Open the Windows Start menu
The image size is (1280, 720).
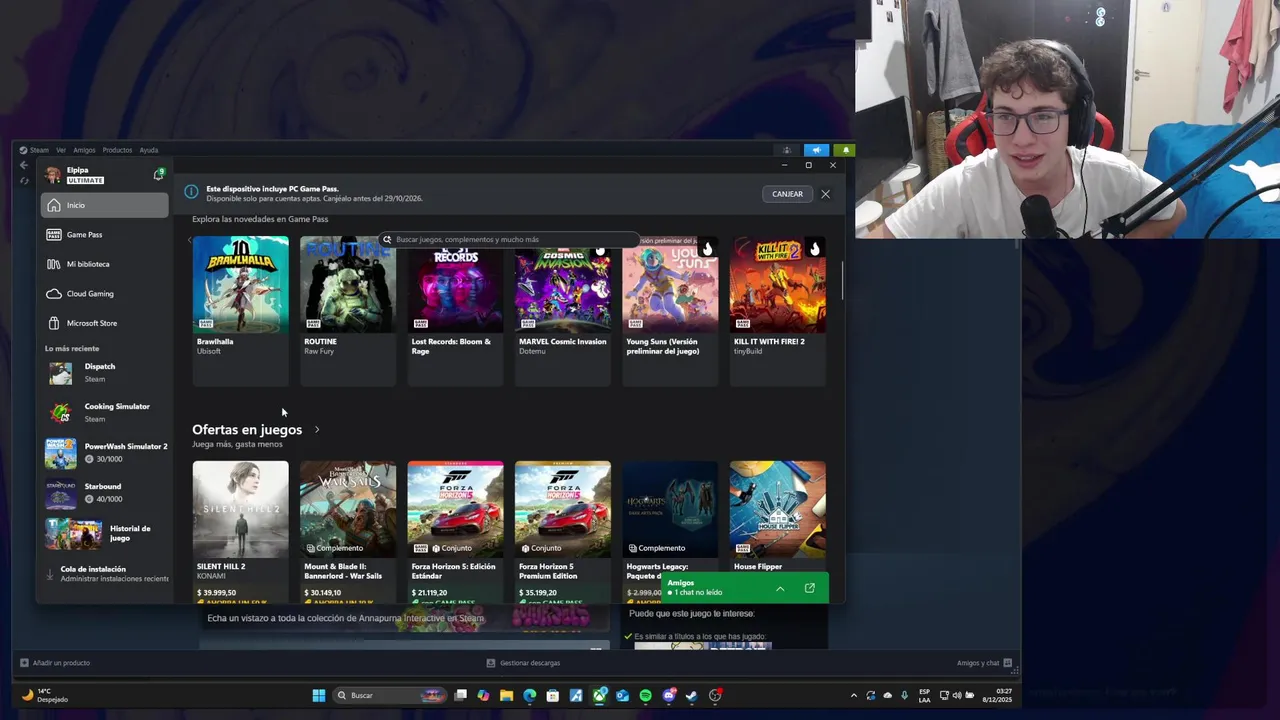pos(319,695)
